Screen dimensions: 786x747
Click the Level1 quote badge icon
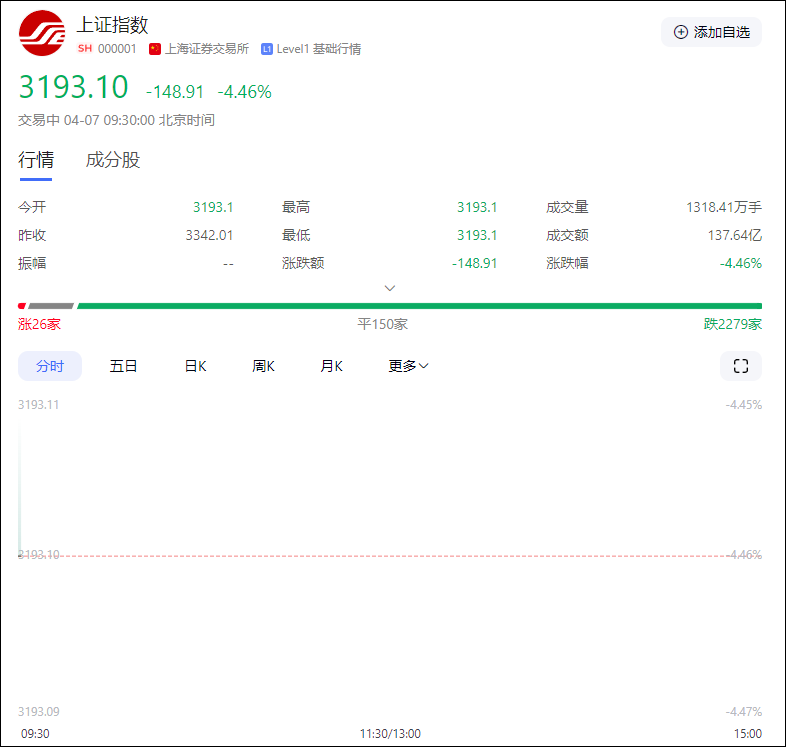pyautogui.click(x=267, y=49)
